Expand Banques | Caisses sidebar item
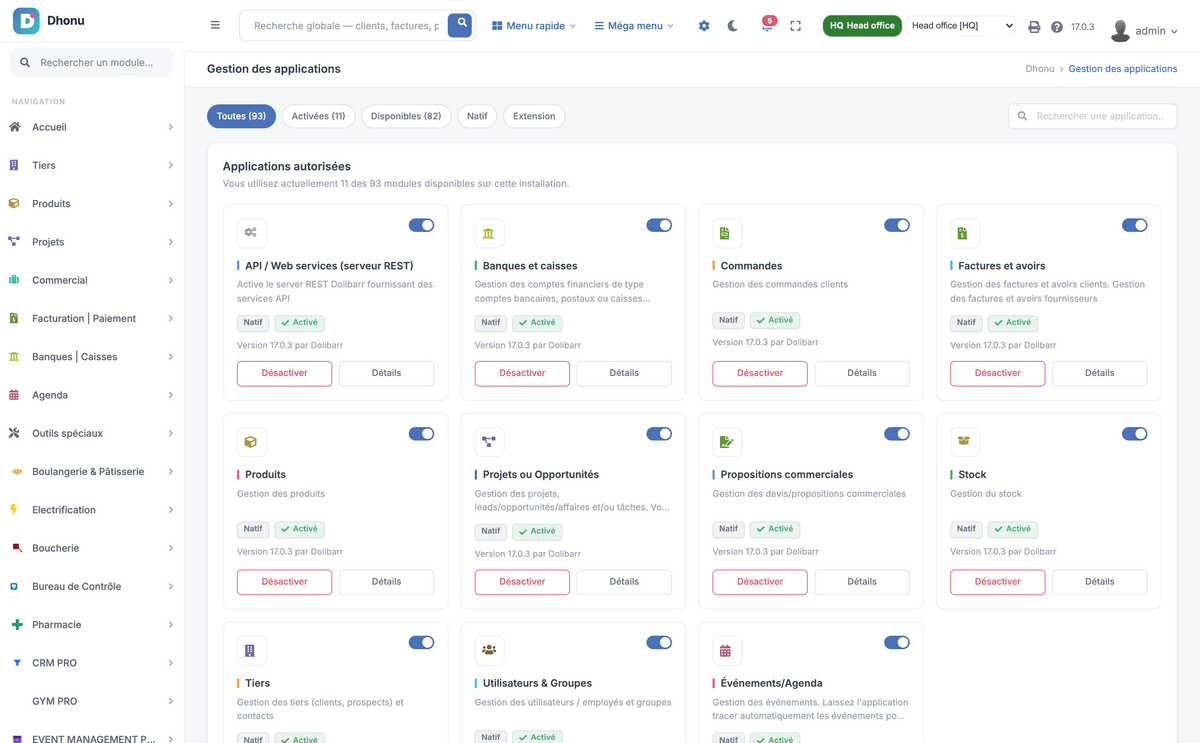The height and width of the screenshot is (743, 1200). pyautogui.click(x=92, y=356)
